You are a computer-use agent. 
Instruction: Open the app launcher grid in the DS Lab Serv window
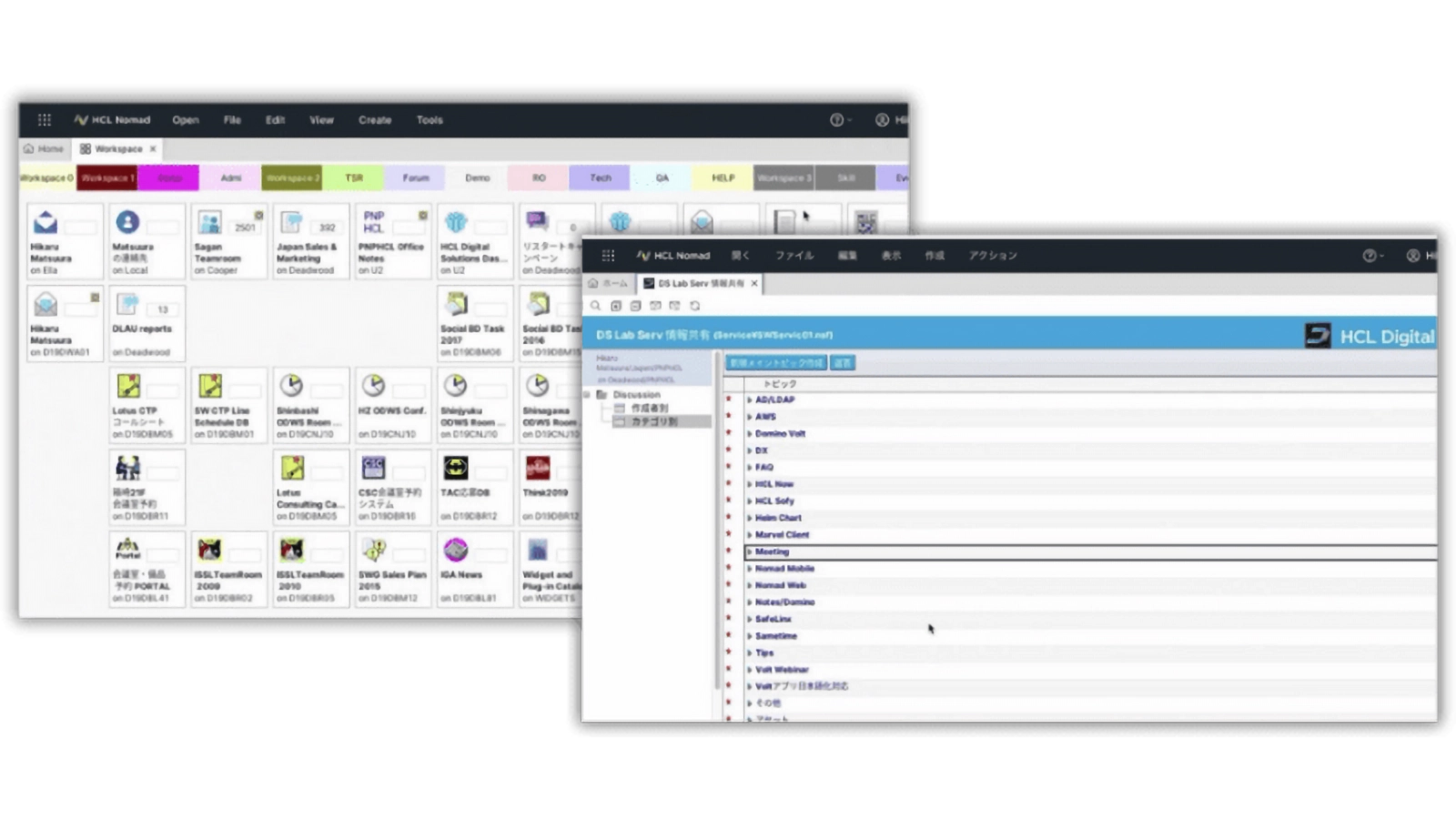pyautogui.click(x=608, y=256)
